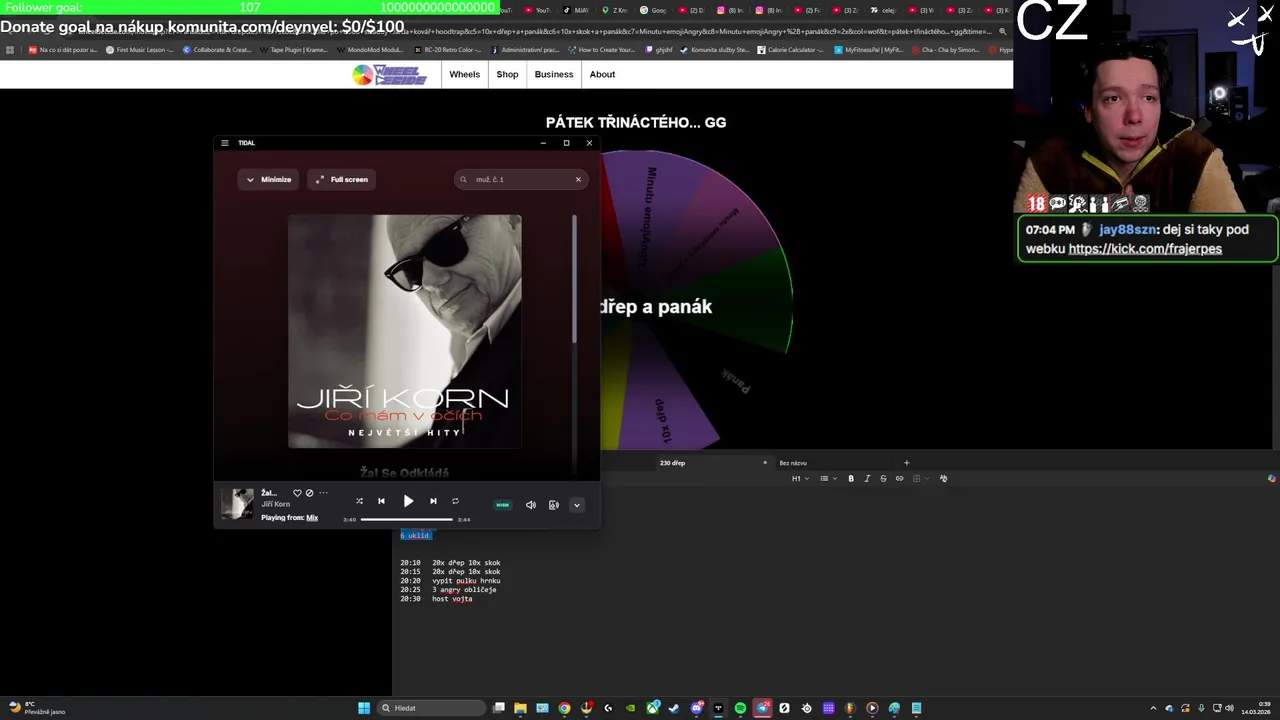Click the Wheel Decide logo
The width and height of the screenshot is (1280, 720).
(390, 75)
